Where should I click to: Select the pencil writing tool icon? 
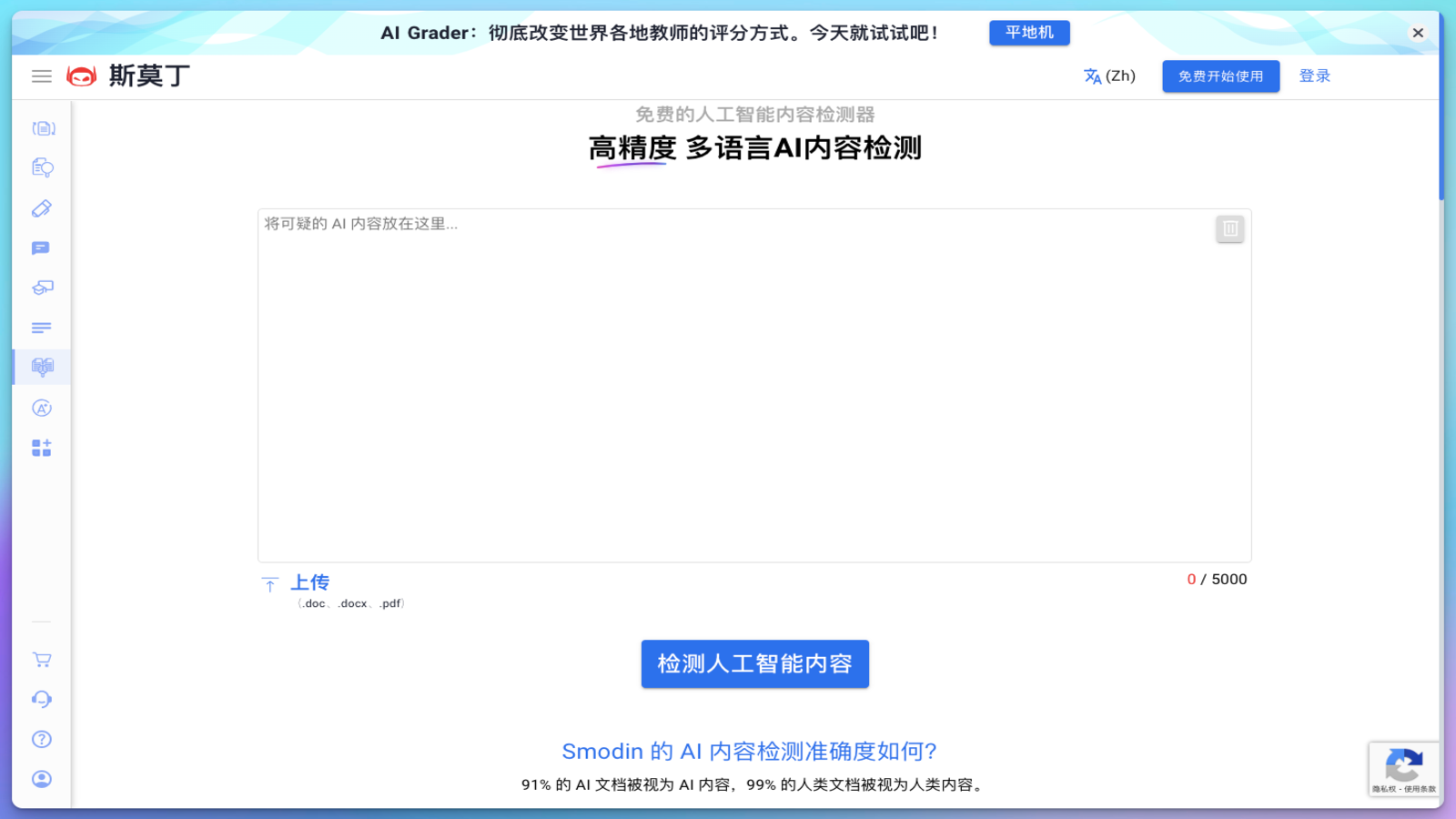click(x=41, y=208)
